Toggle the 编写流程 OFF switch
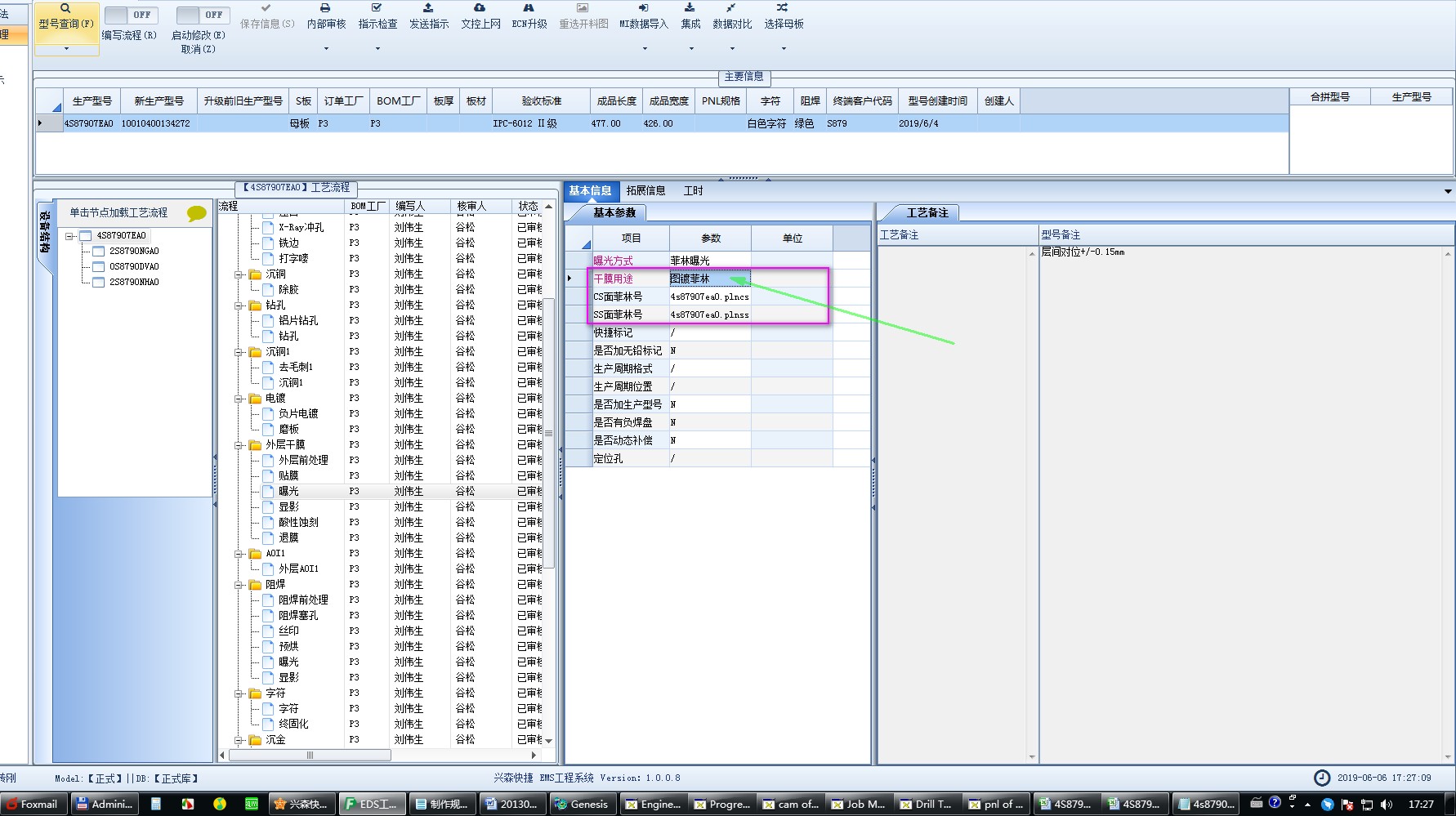 click(131, 15)
